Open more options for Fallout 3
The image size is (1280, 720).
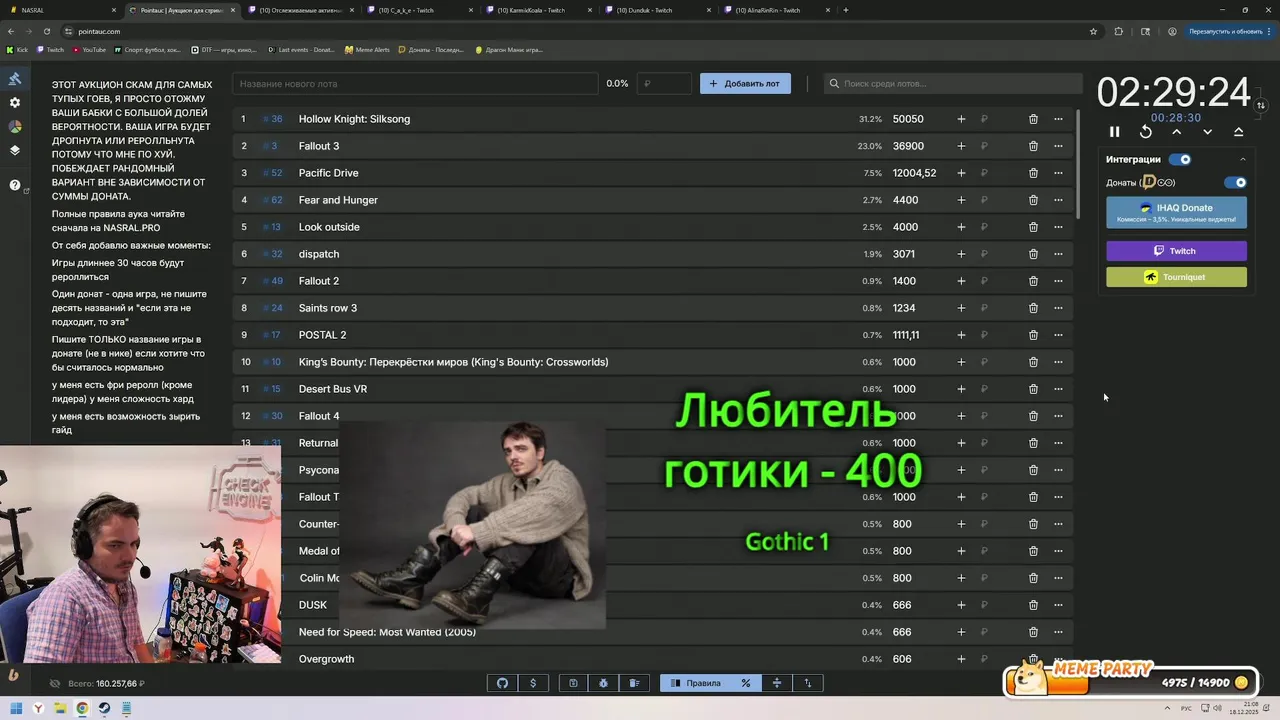point(1058,146)
